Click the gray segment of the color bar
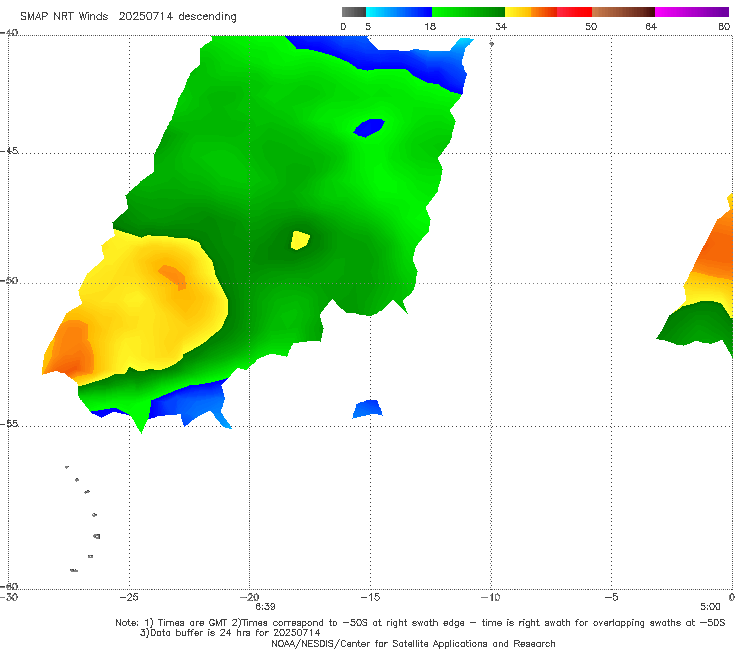740x650 pixels. click(353, 12)
